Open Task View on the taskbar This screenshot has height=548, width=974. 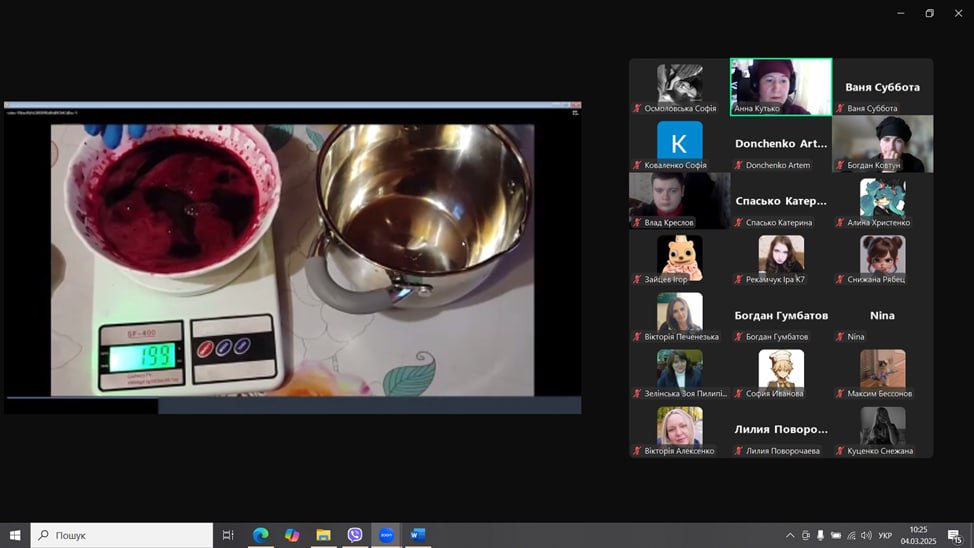(x=228, y=535)
